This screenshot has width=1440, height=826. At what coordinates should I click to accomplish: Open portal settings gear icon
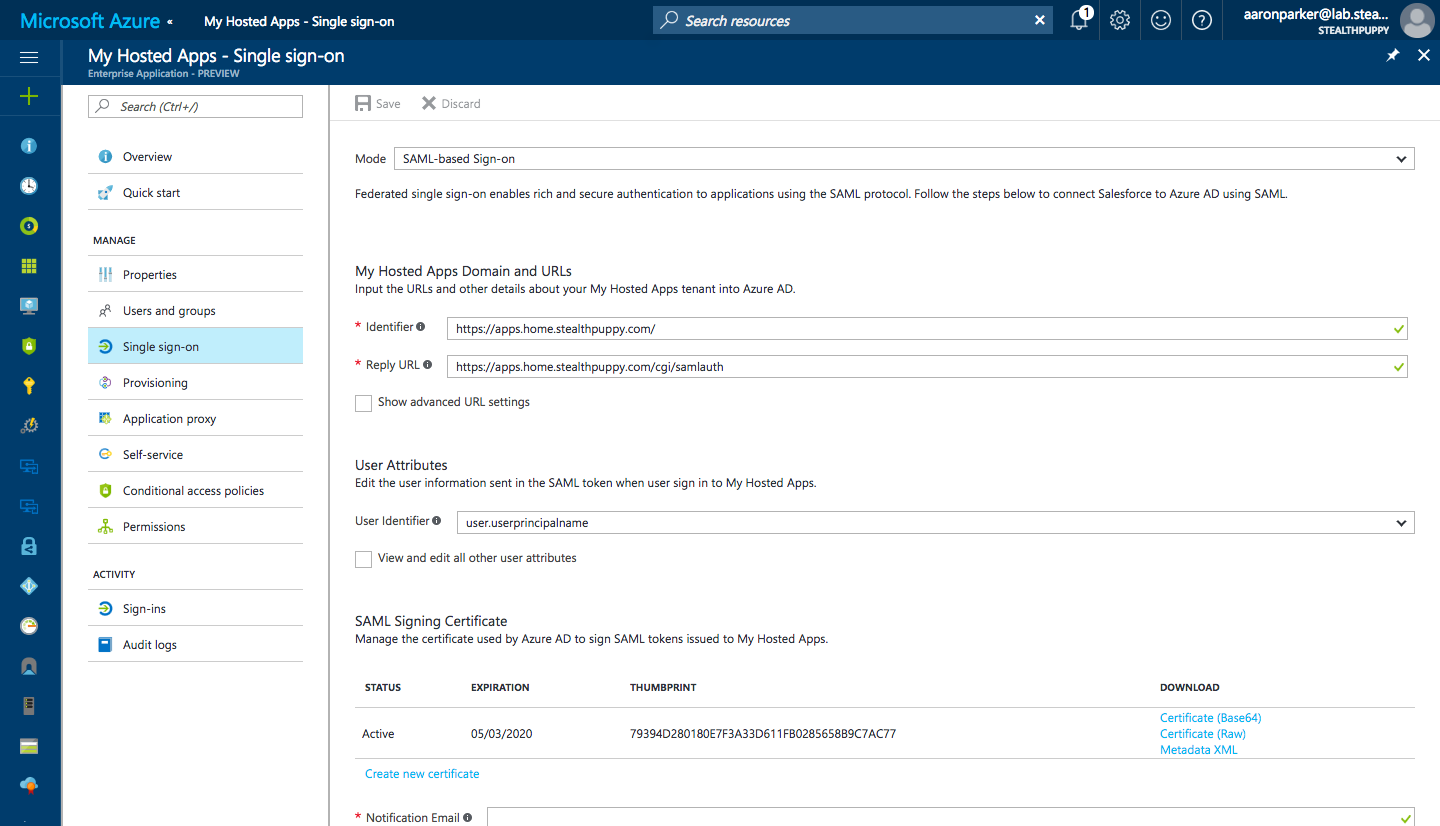(x=1120, y=20)
